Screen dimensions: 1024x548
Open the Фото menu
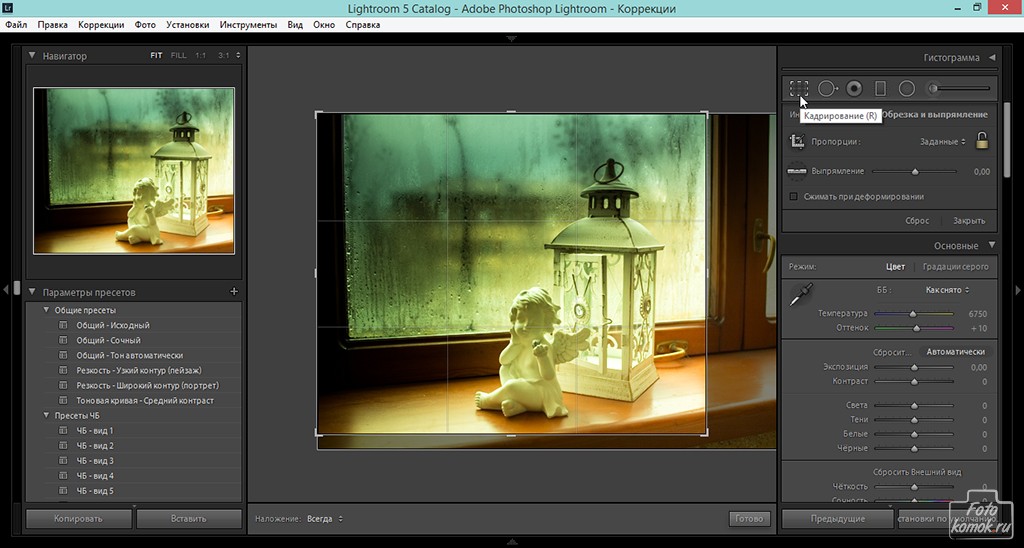[145, 25]
